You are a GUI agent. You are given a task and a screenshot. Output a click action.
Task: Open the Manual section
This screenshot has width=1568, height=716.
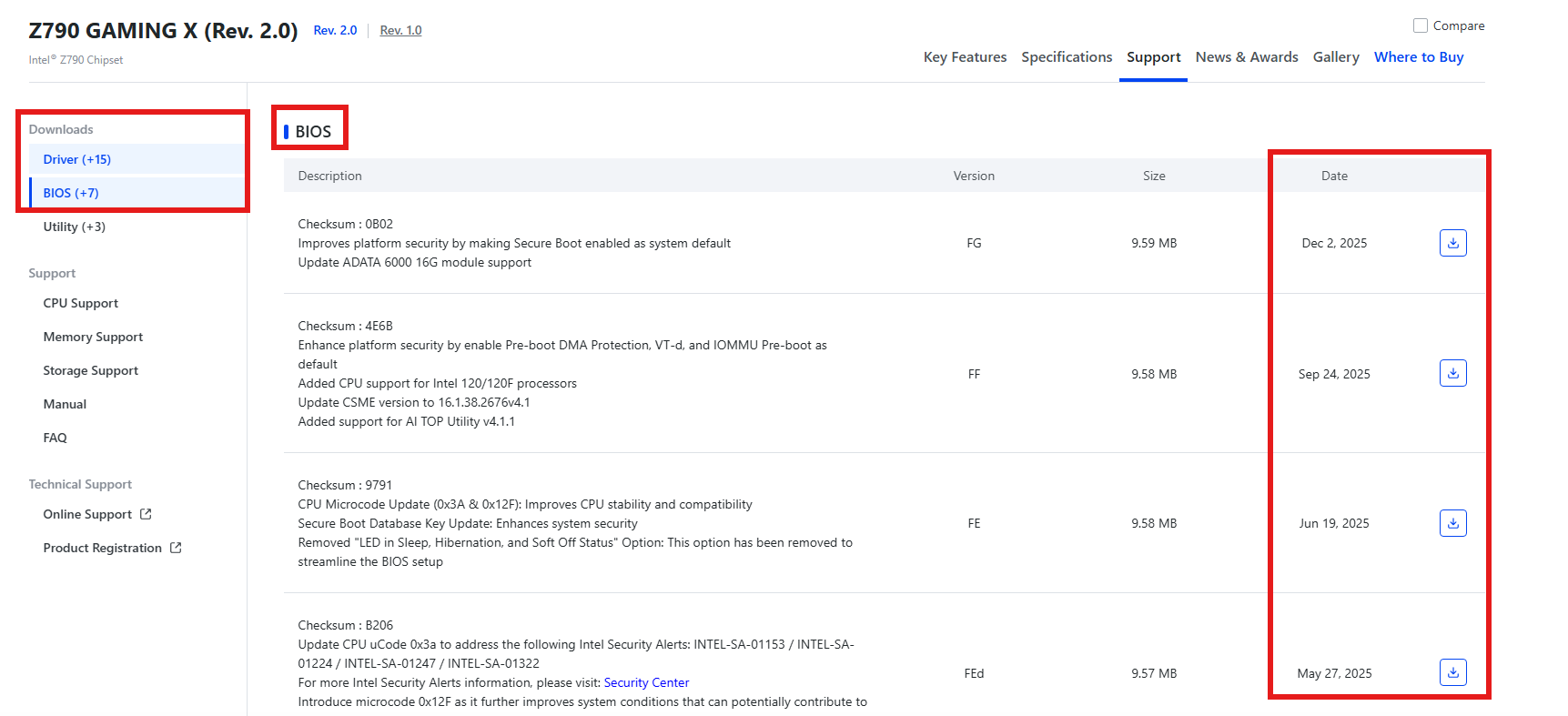pos(65,404)
